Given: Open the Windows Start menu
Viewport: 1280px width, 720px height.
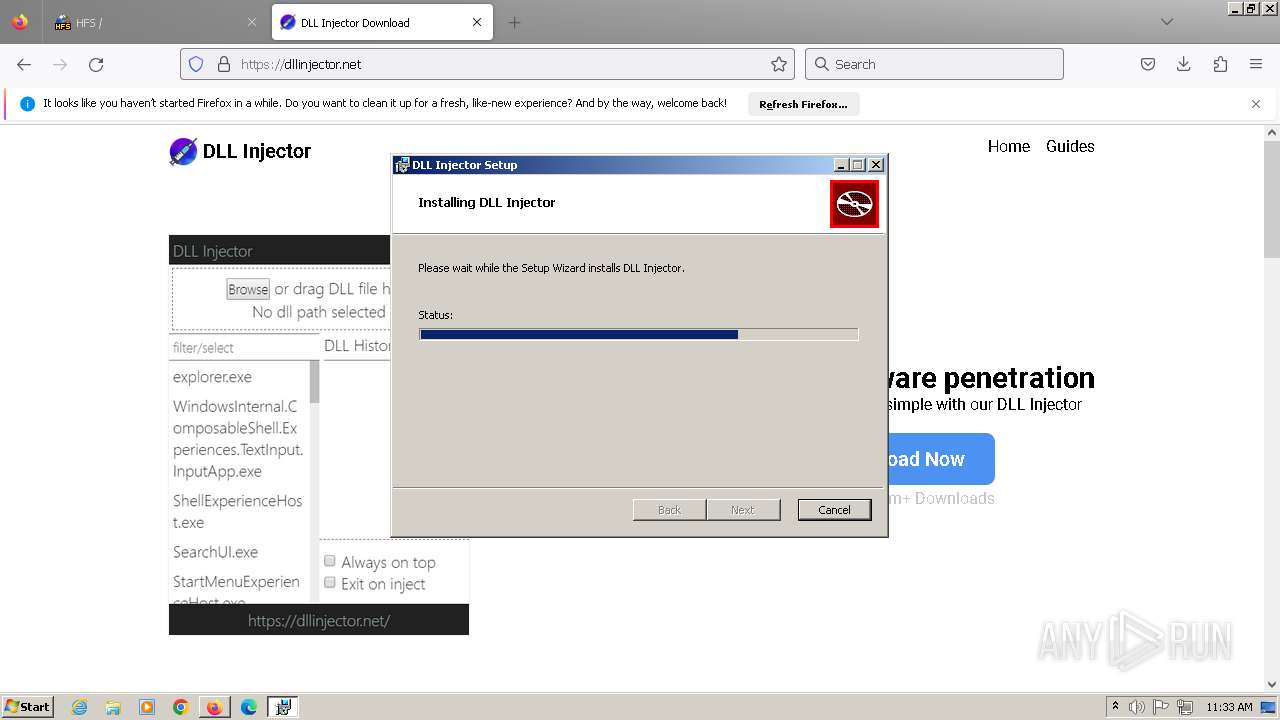Looking at the screenshot, I should point(28,707).
